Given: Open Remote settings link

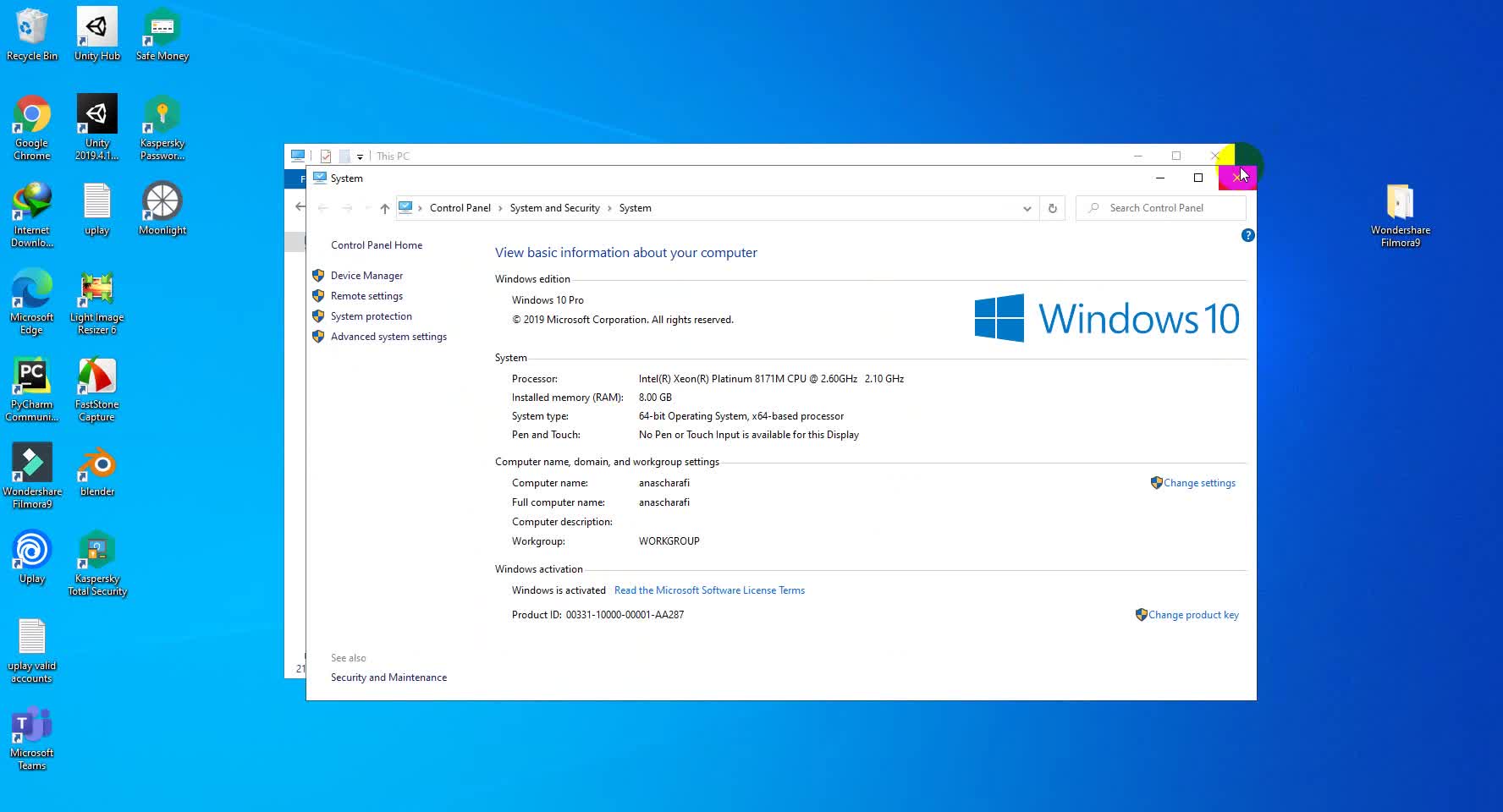Looking at the screenshot, I should [366, 296].
